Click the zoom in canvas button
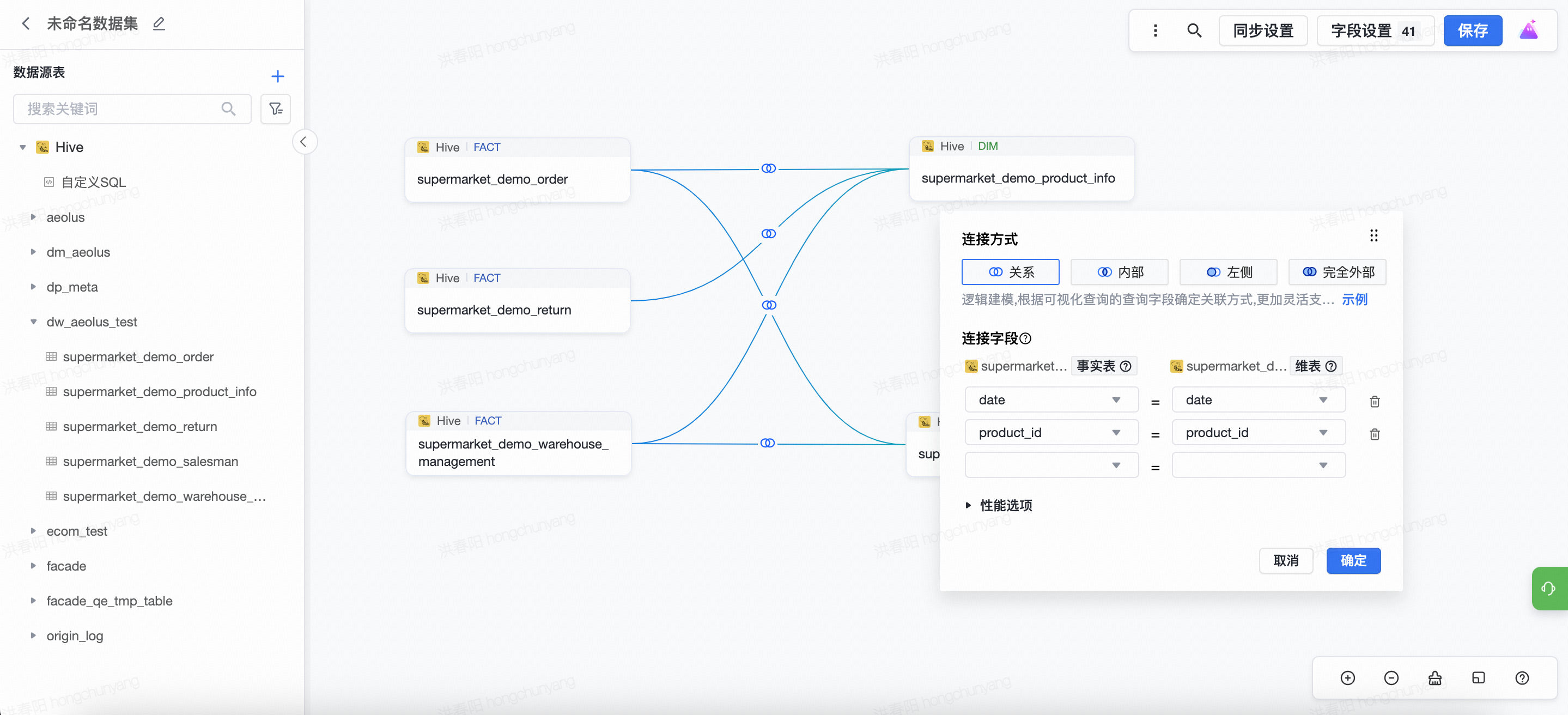 [x=1347, y=678]
